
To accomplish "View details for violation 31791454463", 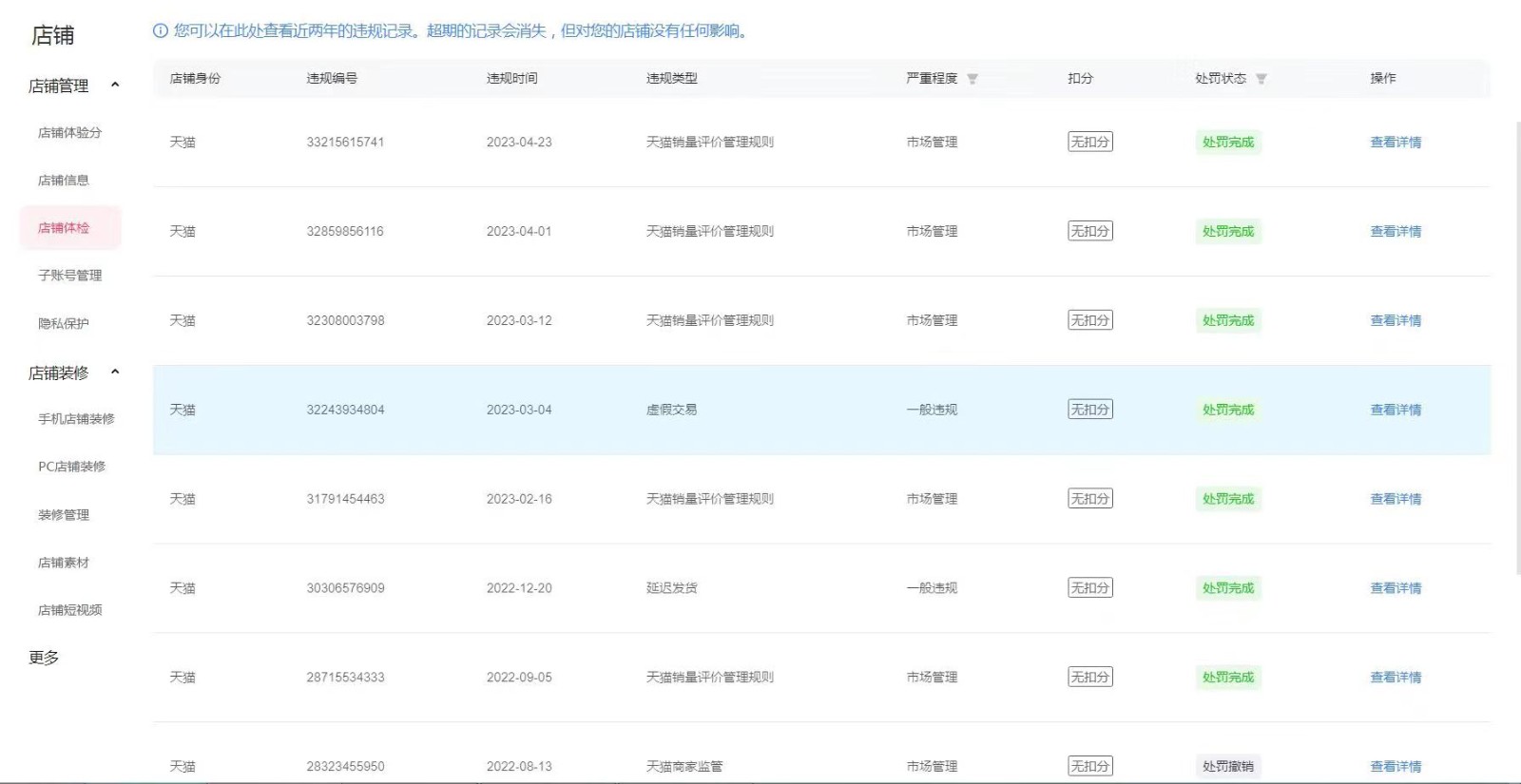I will pos(1396,499).
